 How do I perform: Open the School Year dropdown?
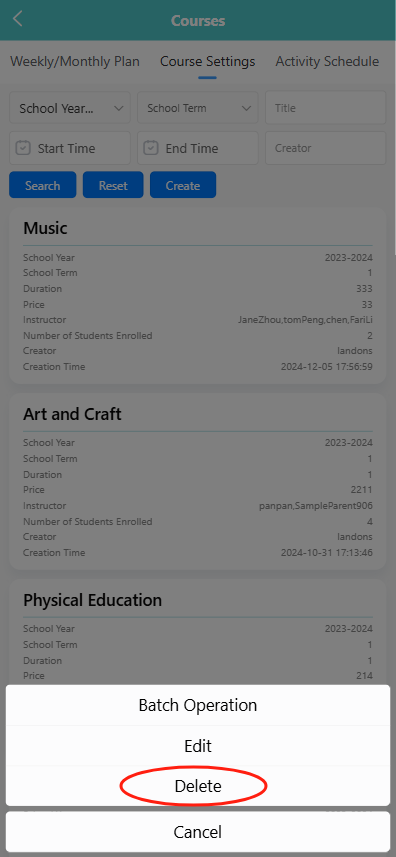tap(70, 108)
